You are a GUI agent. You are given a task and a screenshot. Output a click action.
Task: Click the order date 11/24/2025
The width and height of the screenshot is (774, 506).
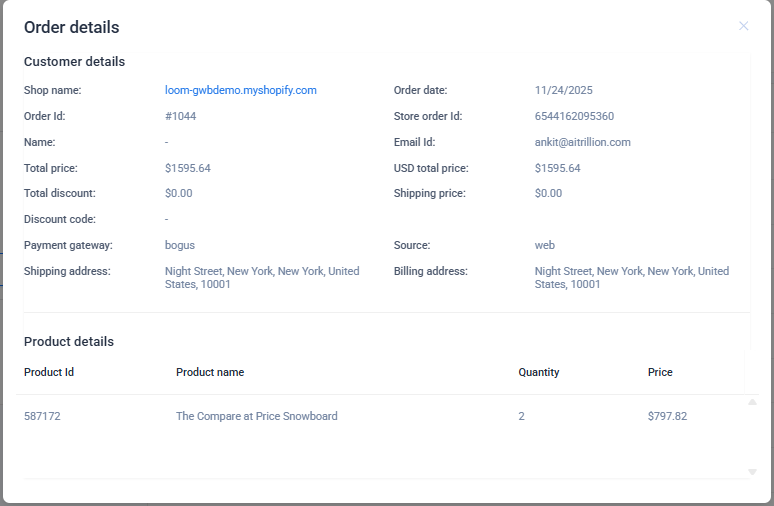point(565,90)
